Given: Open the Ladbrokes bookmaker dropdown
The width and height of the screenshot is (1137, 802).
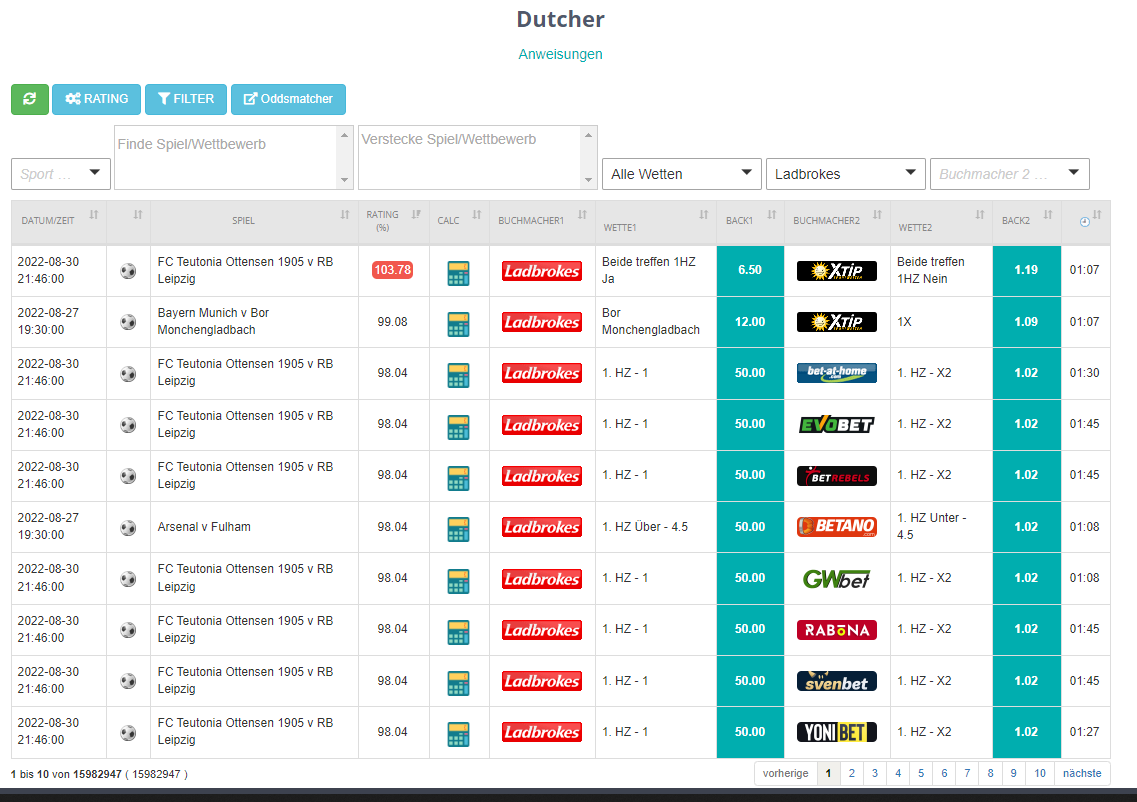Looking at the screenshot, I should click(845, 174).
